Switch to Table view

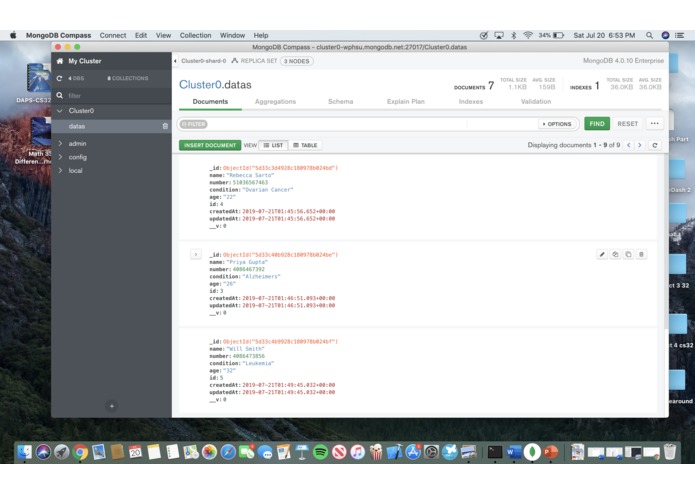point(305,145)
